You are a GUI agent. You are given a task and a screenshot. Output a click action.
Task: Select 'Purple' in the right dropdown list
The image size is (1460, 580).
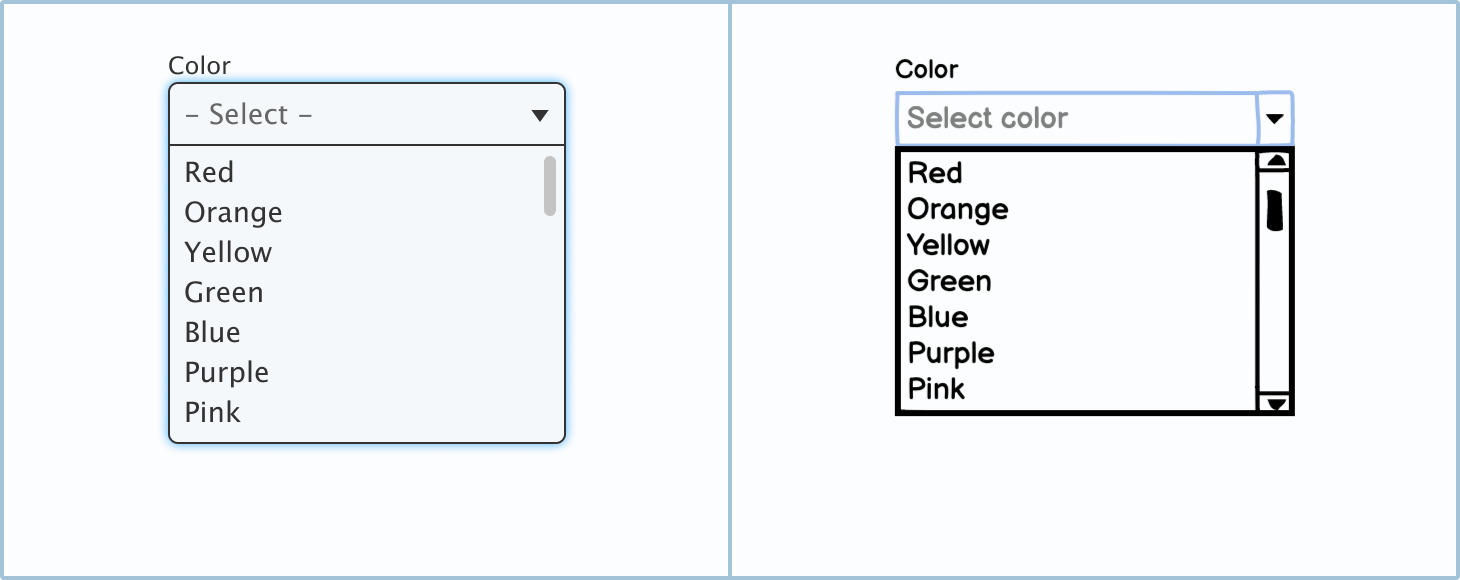tap(950, 352)
